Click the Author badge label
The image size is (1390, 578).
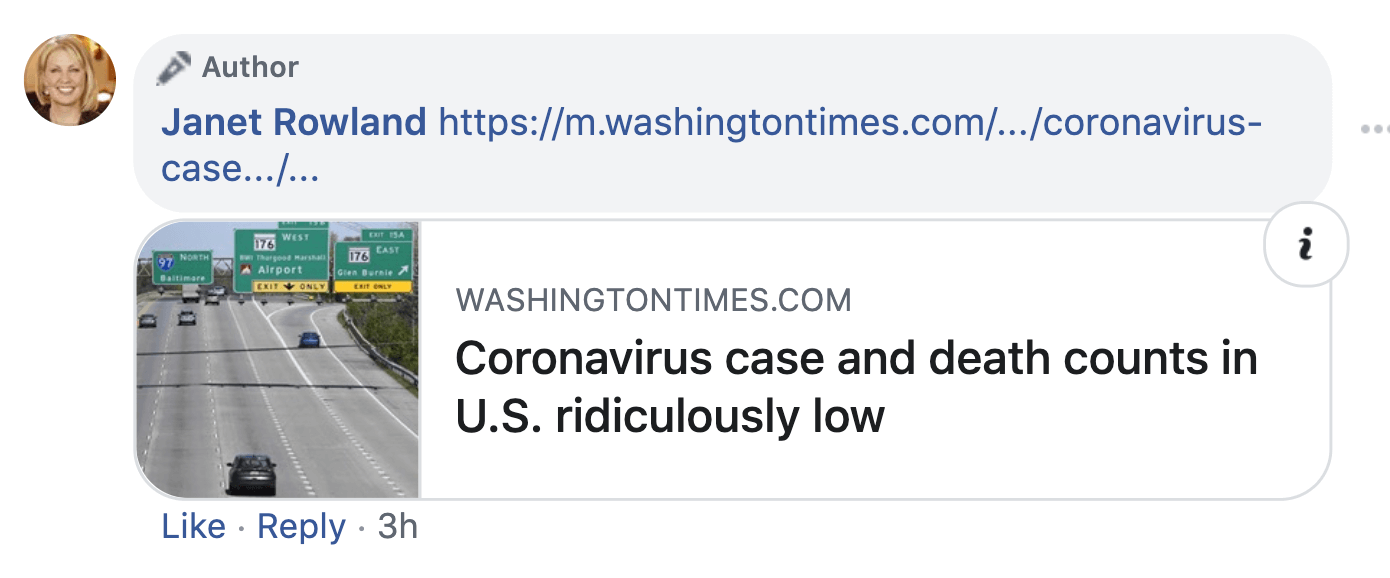[250, 68]
